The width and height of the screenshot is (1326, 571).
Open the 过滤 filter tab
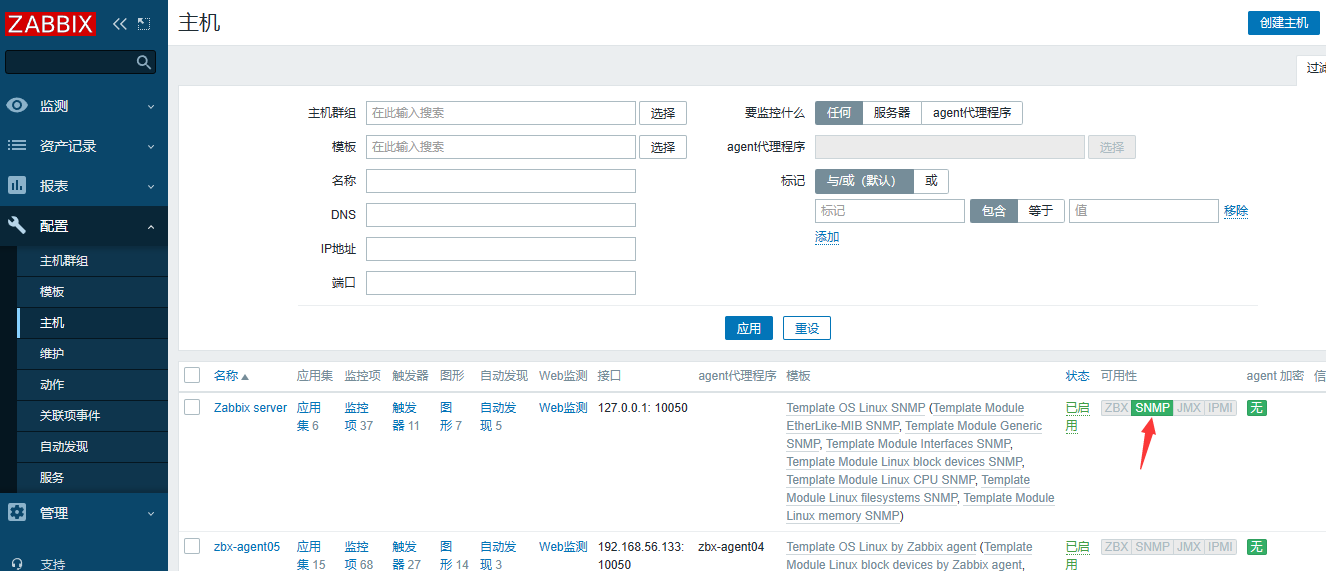pyautogui.click(x=1312, y=68)
